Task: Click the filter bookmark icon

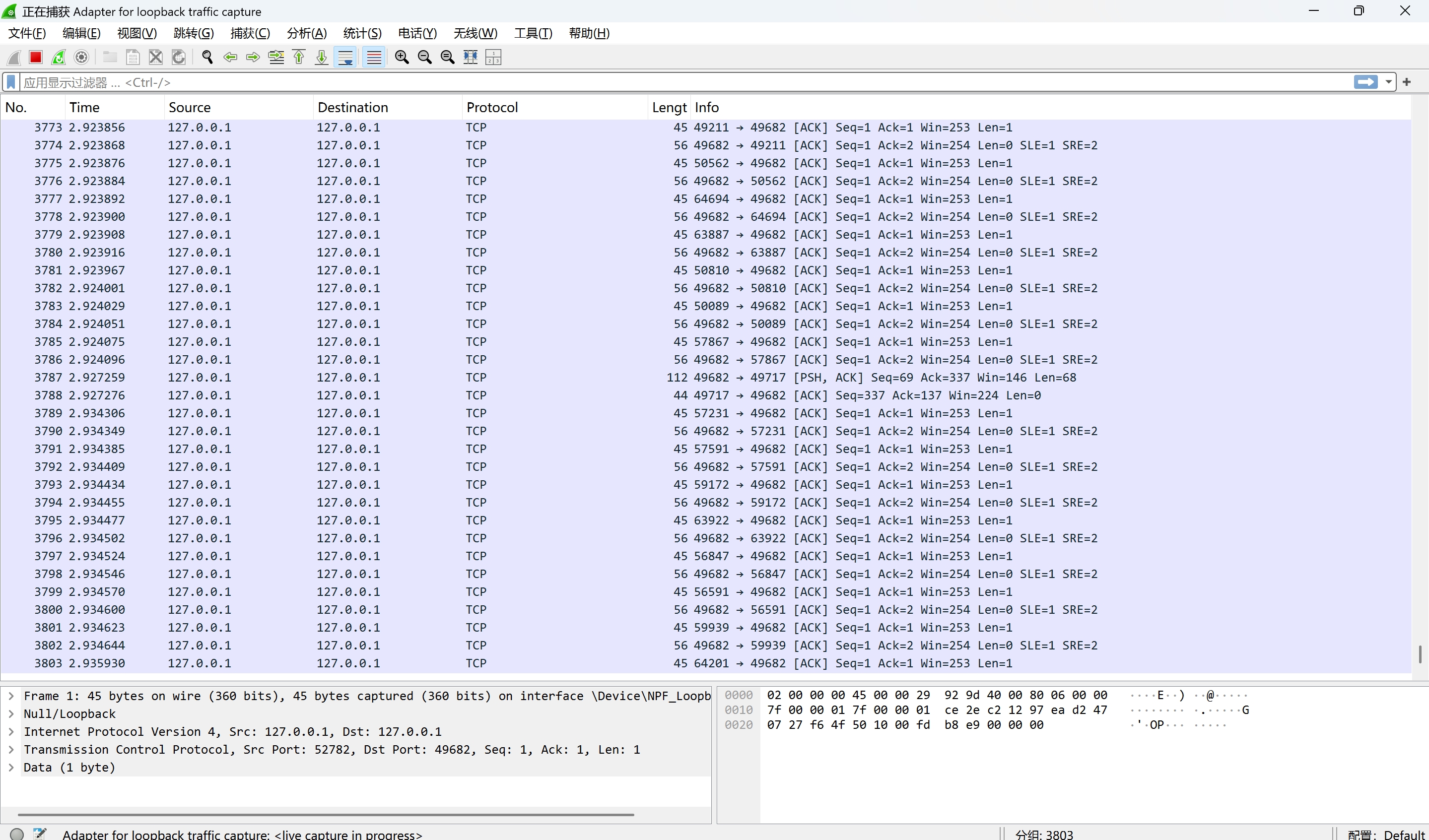Action: 11,83
